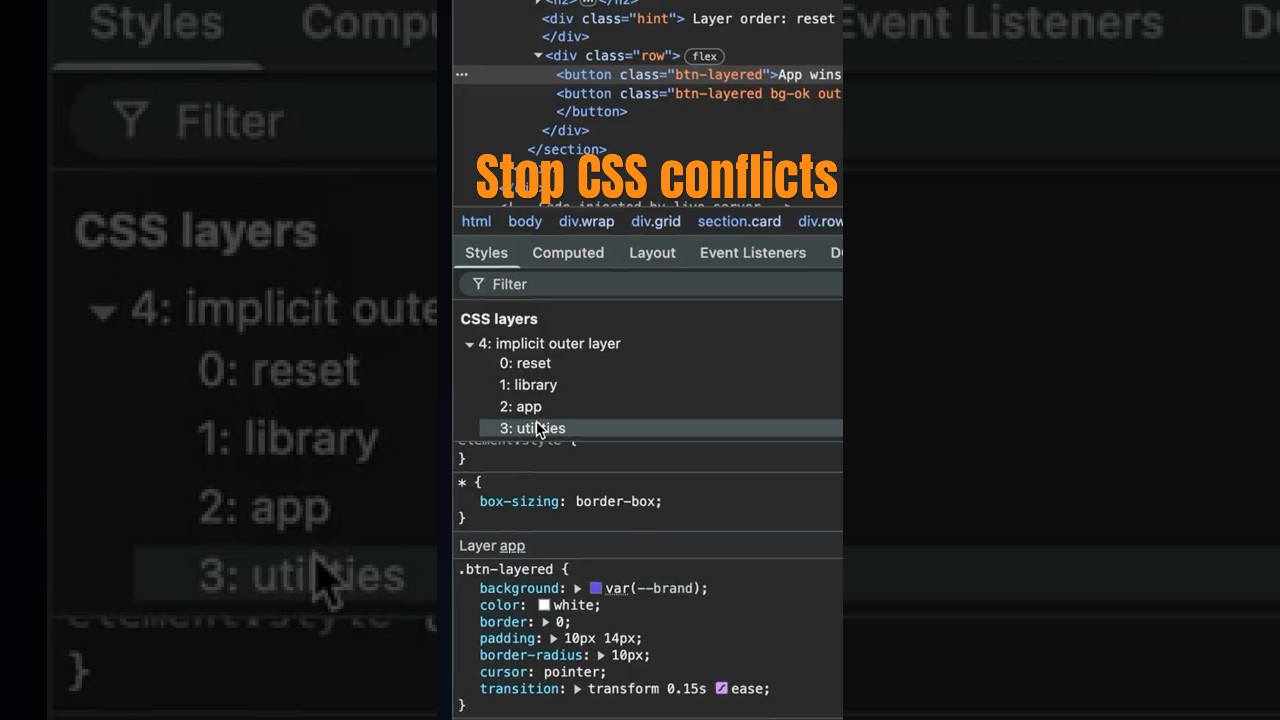The width and height of the screenshot is (1280, 720).
Task: Select the 3: utilities layer row
Action: click(x=660, y=428)
